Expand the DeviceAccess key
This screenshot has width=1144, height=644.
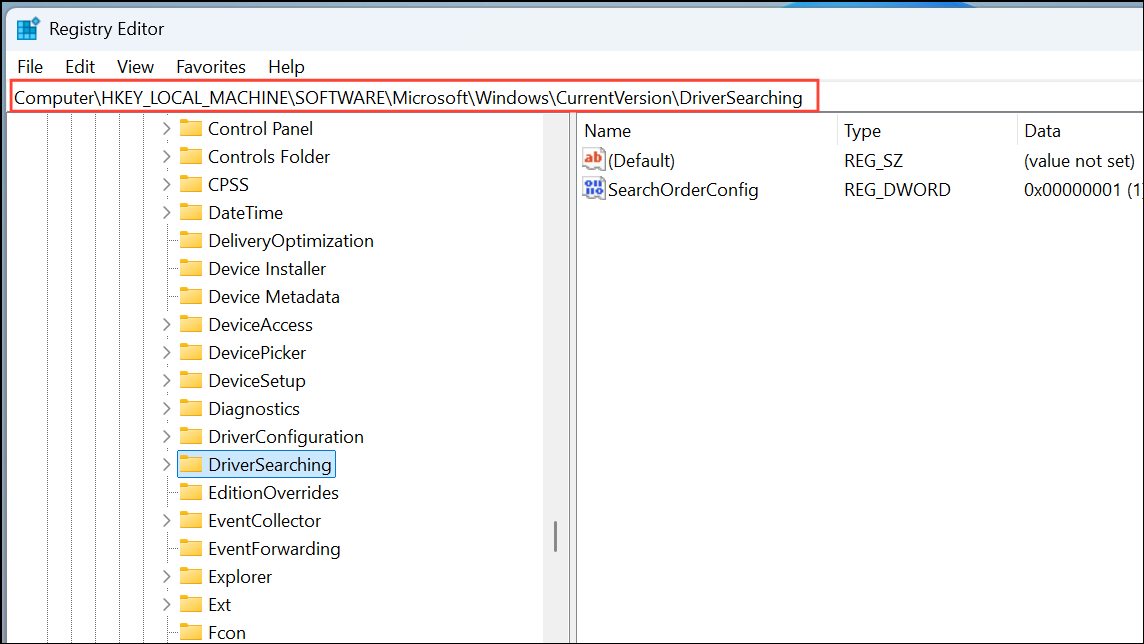(167, 324)
